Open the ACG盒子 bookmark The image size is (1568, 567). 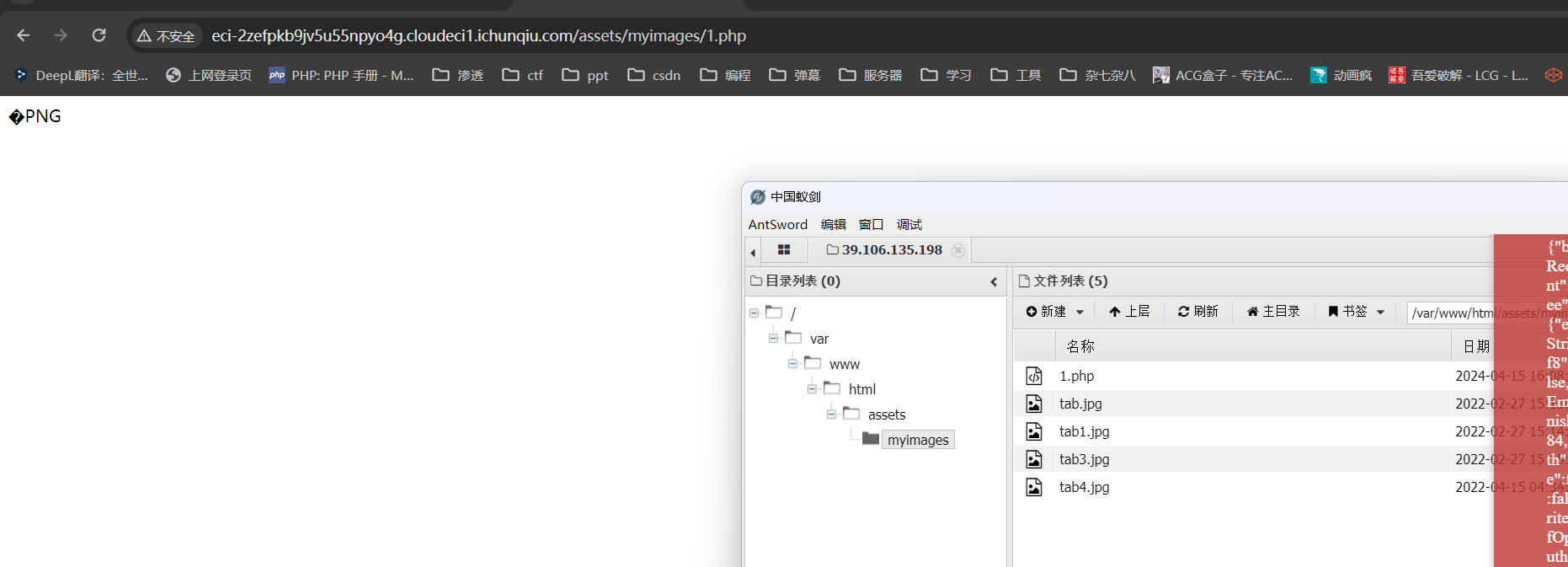coord(1223,75)
